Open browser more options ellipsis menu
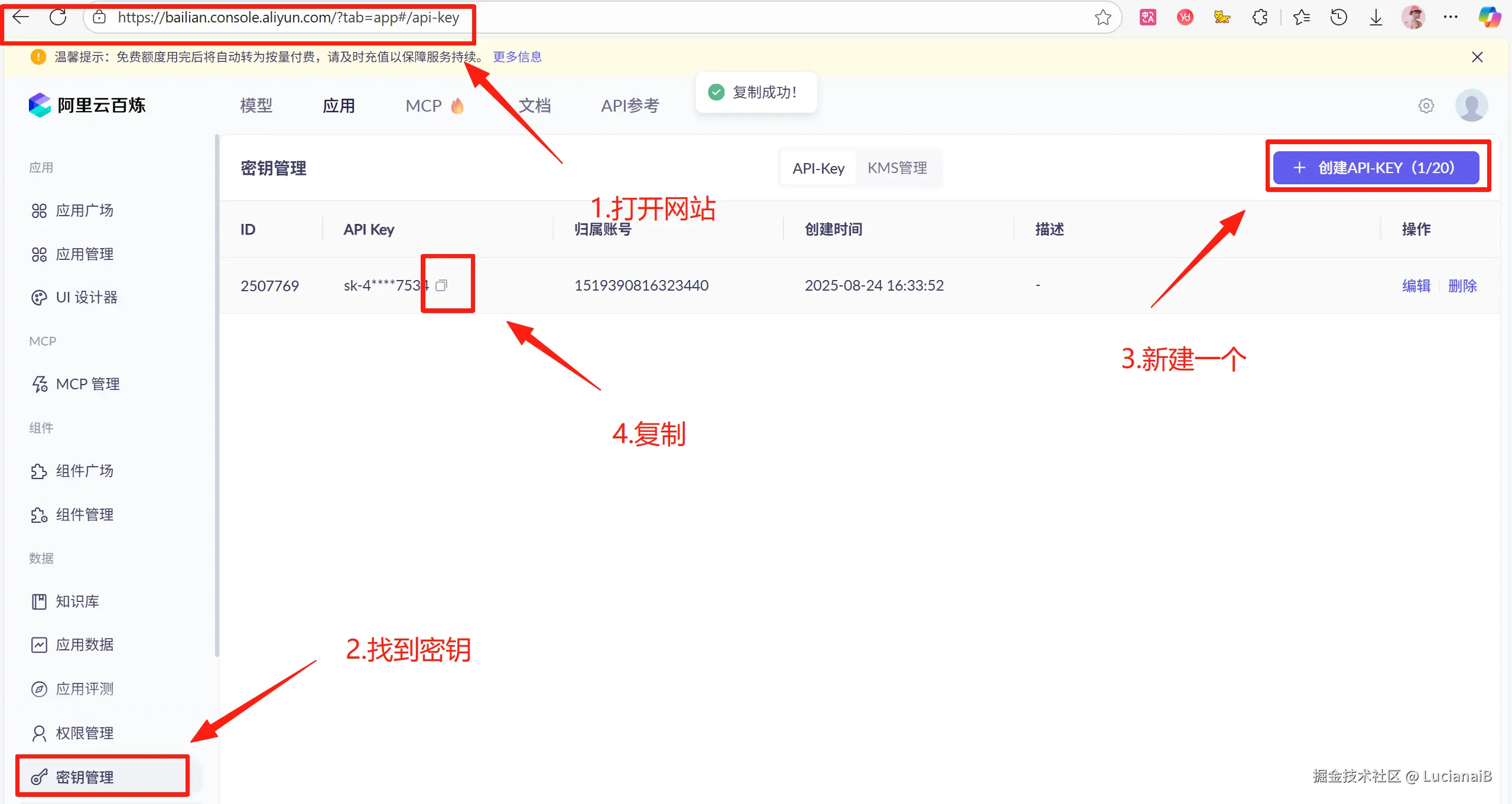The width and height of the screenshot is (1512, 804). point(1451,18)
